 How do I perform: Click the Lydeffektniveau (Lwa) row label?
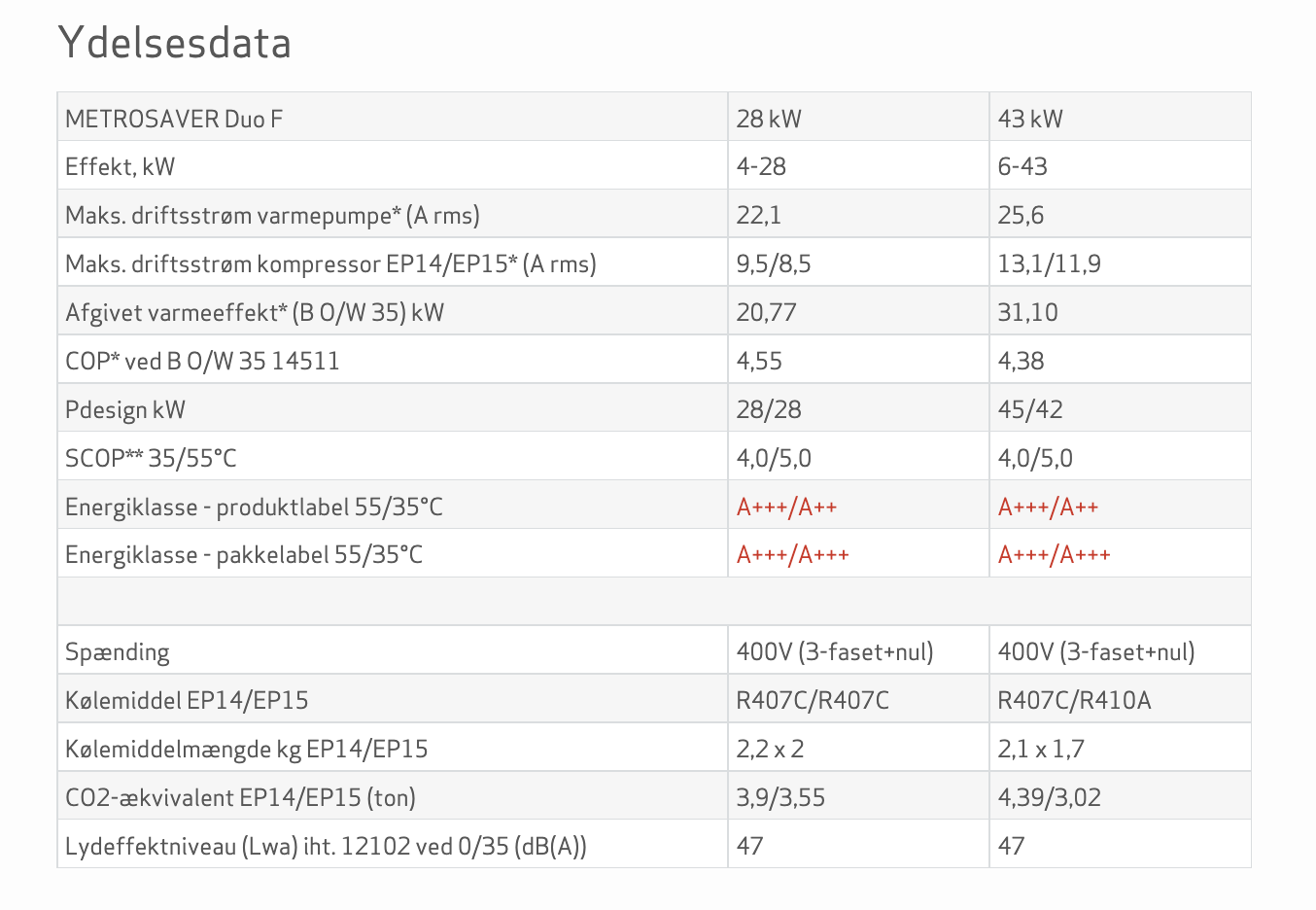tap(326, 846)
